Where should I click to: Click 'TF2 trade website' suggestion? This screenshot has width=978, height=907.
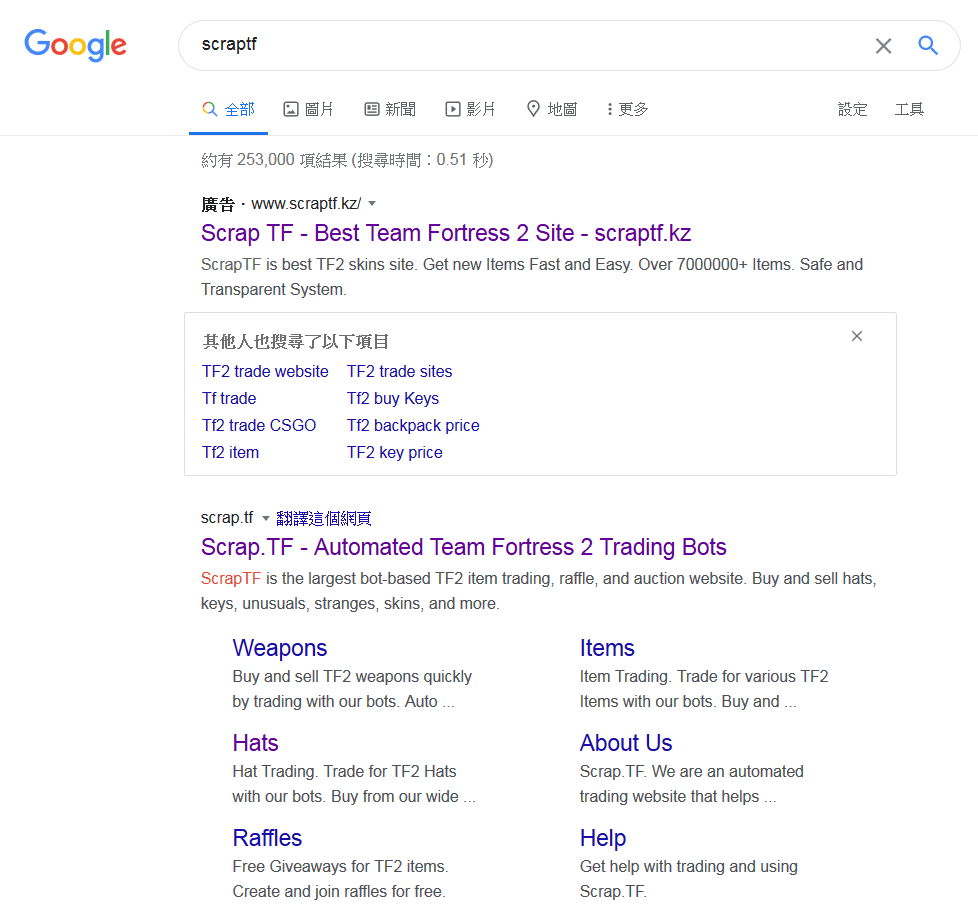[265, 371]
